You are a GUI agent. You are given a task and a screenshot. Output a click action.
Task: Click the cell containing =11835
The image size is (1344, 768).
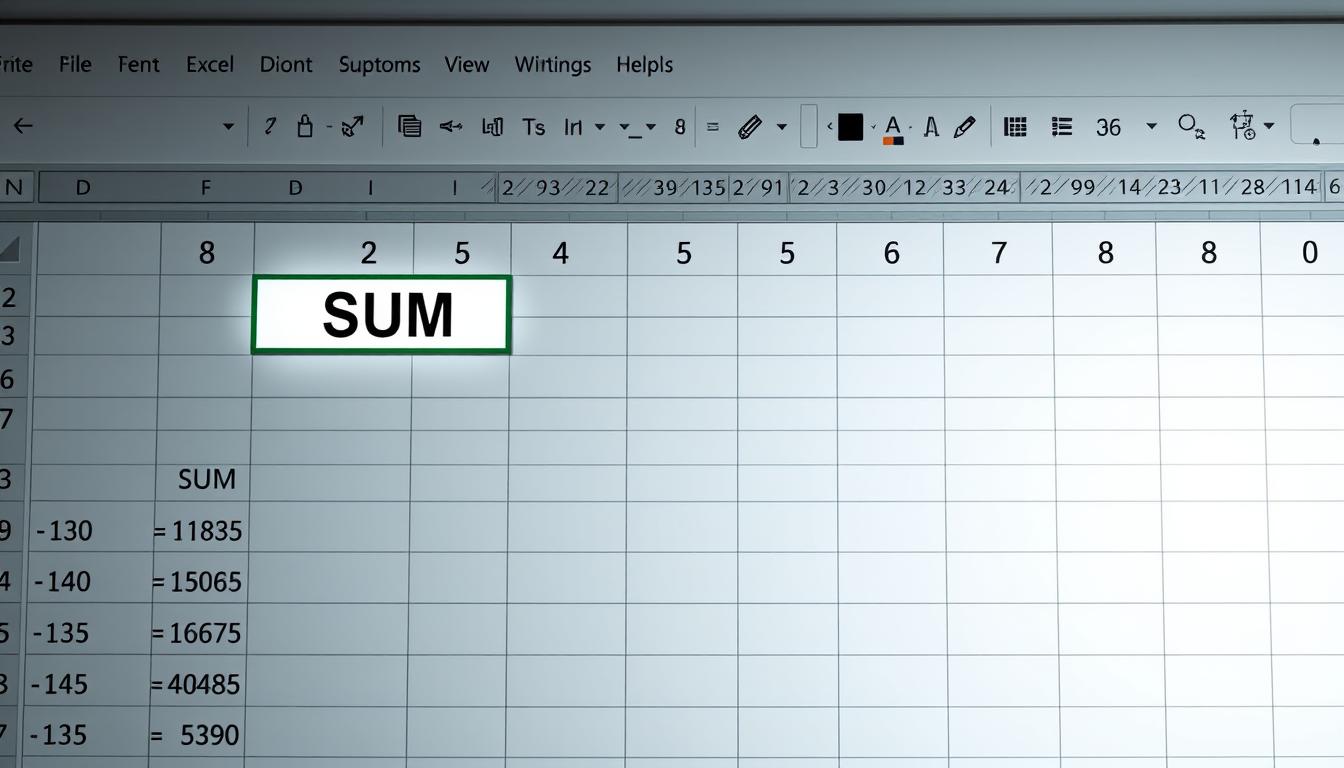click(198, 531)
